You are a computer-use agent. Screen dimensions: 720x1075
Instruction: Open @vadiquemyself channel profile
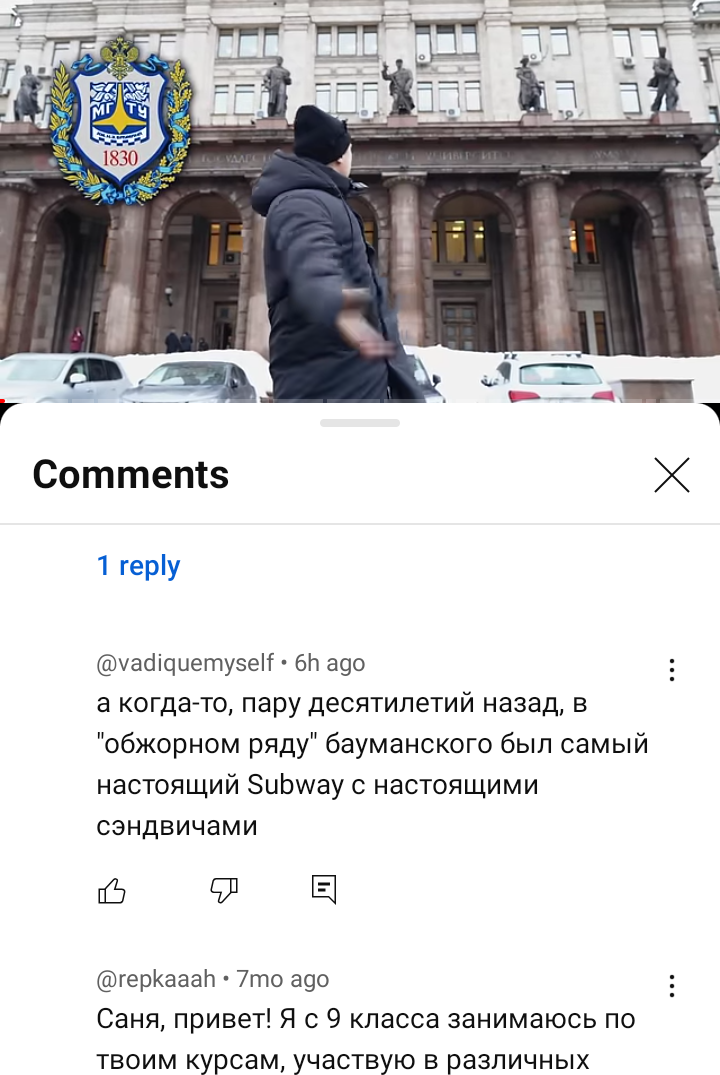(185, 663)
